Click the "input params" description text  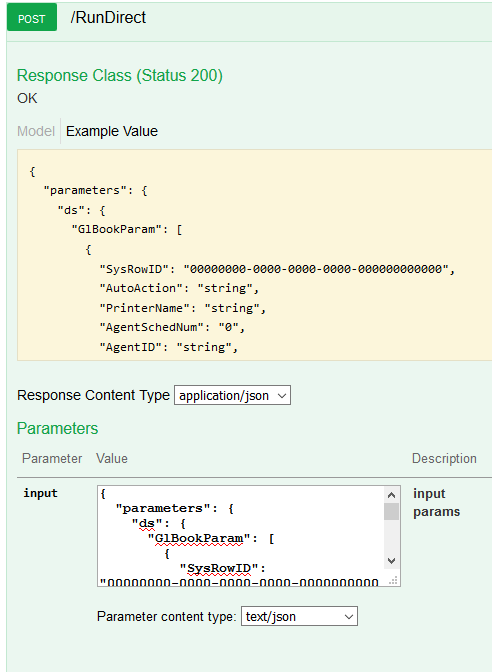point(436,503)
